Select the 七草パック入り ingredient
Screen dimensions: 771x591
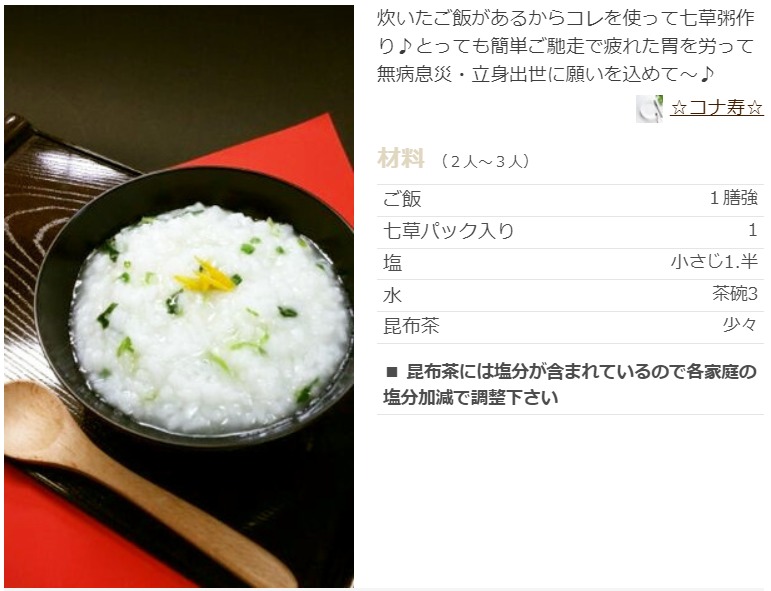(x=448, y=231)
